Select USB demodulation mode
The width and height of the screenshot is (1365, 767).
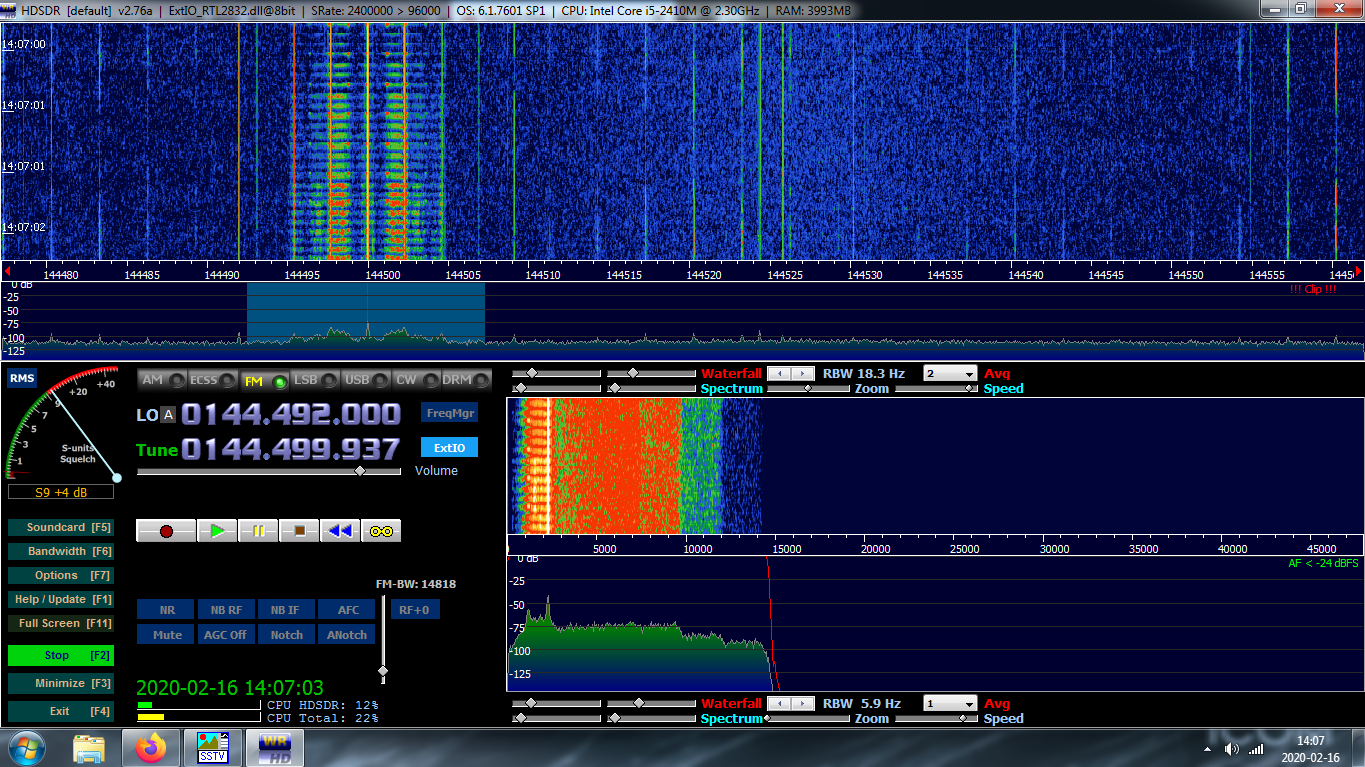366,380
